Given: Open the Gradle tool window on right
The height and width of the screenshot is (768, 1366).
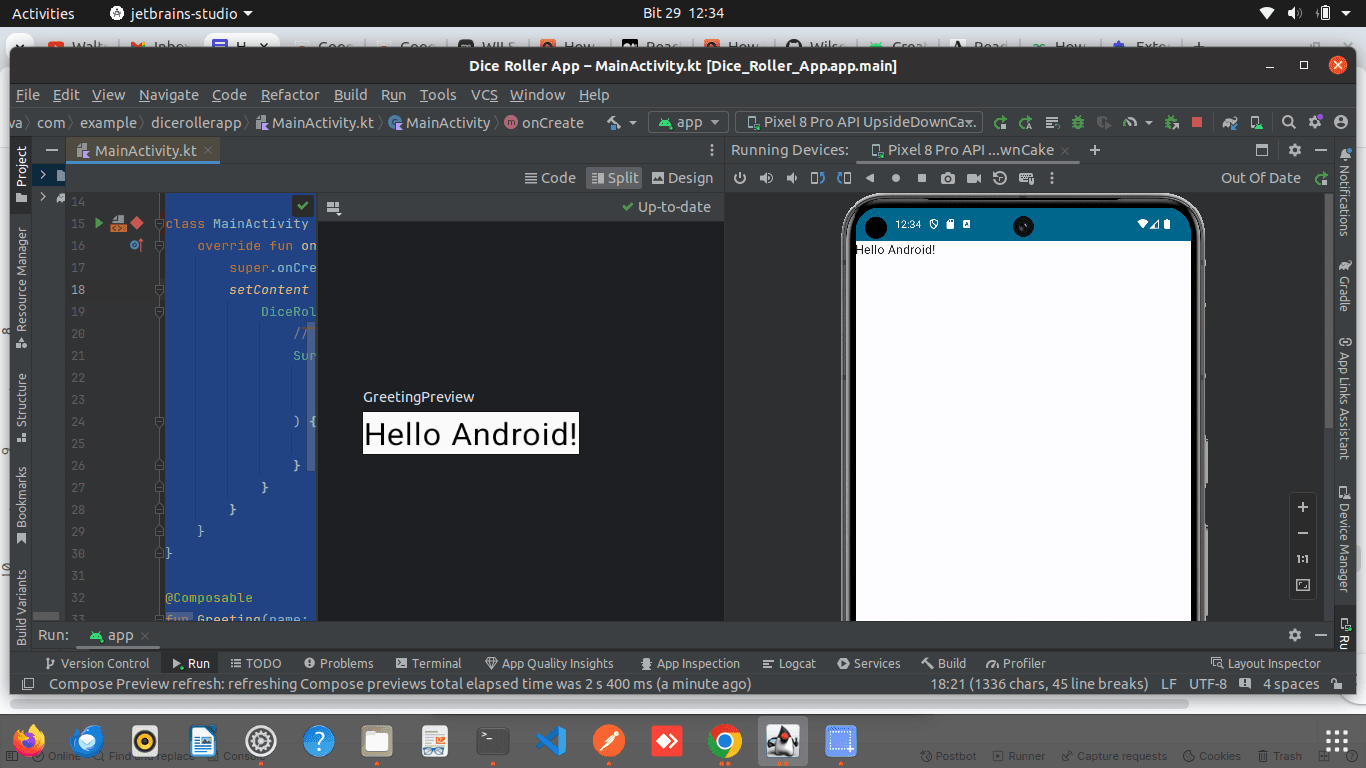Looking at the screenshot, I should pyautogui.click(x=1345, y=285).
